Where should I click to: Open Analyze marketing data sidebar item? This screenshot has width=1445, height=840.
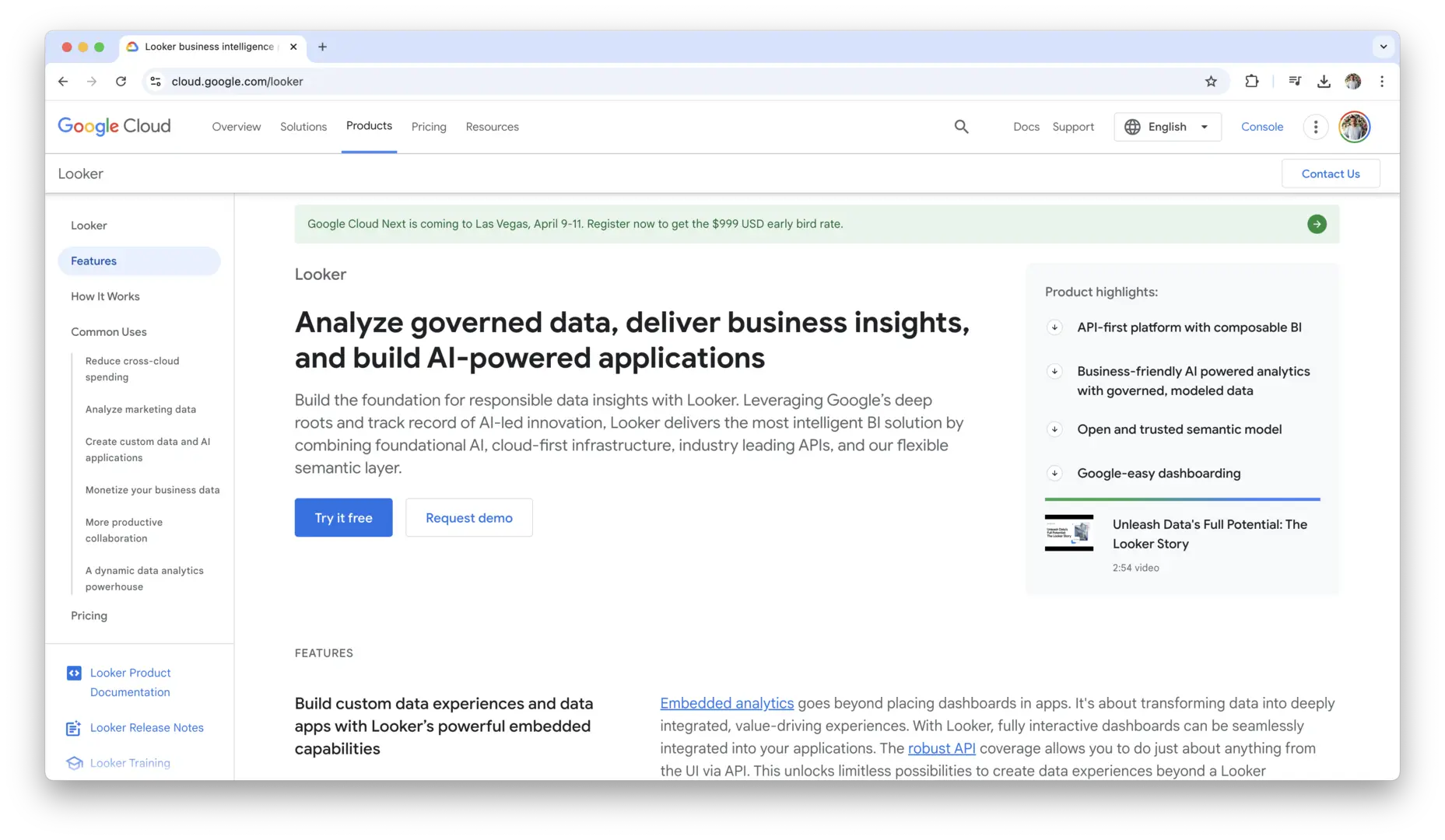[x=141, y=410]
